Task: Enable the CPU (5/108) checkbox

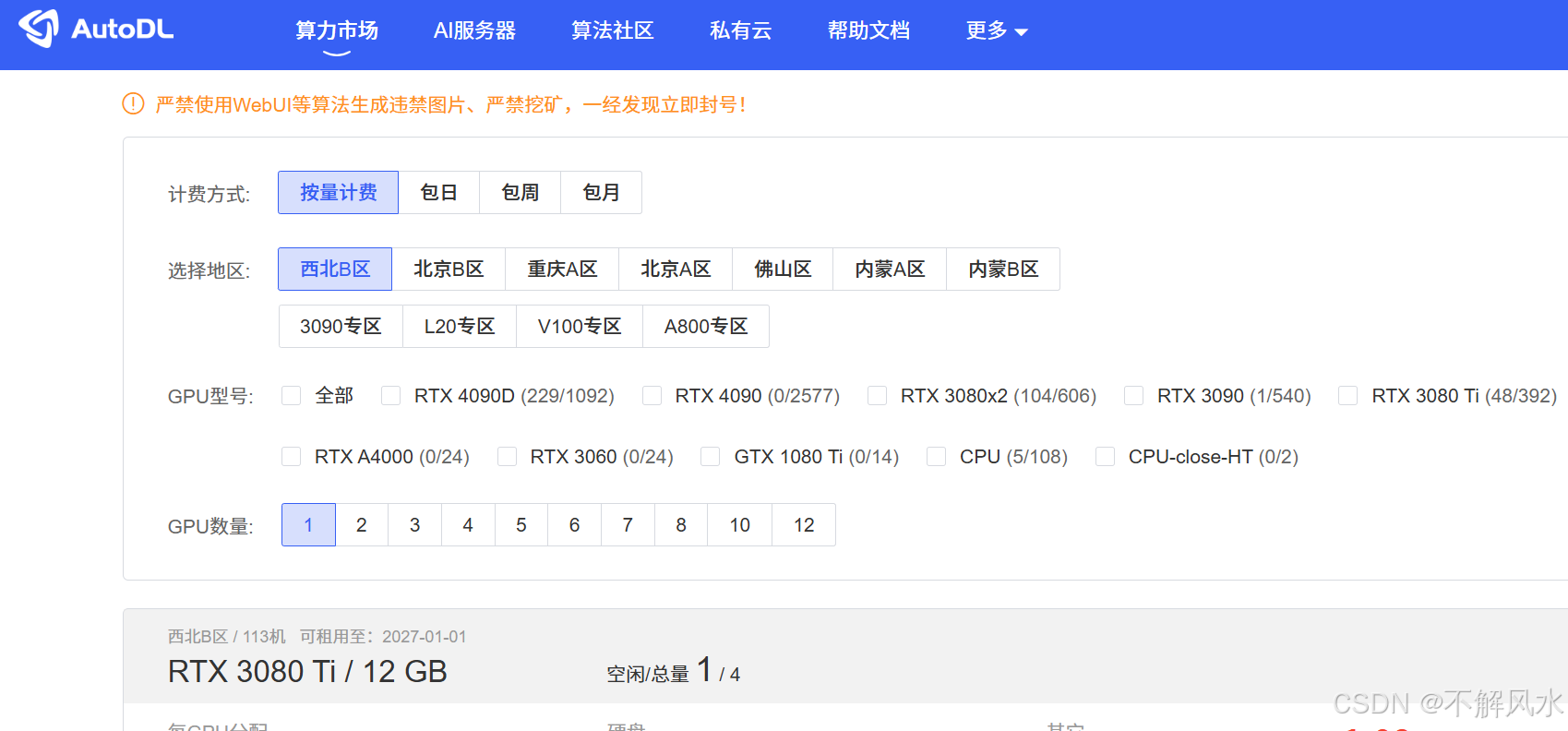Action: pyautogui.click(x=937, y=457)
